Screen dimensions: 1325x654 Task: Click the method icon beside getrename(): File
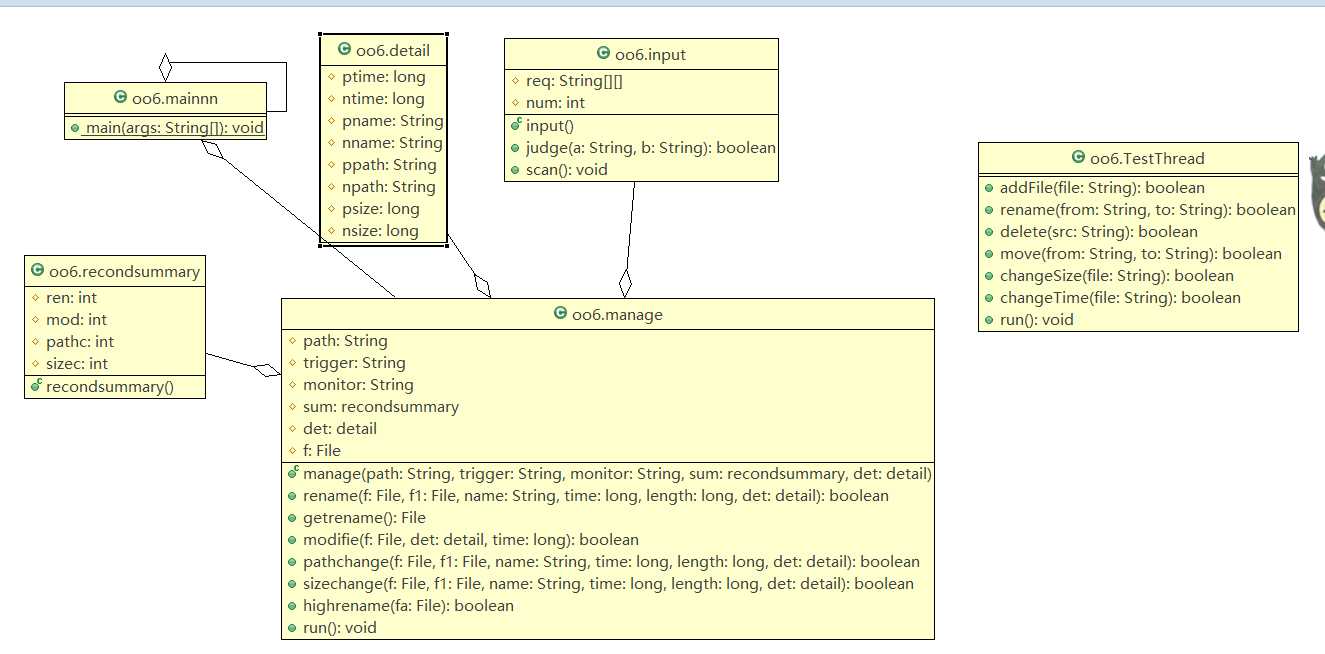(x=293, y=518)
